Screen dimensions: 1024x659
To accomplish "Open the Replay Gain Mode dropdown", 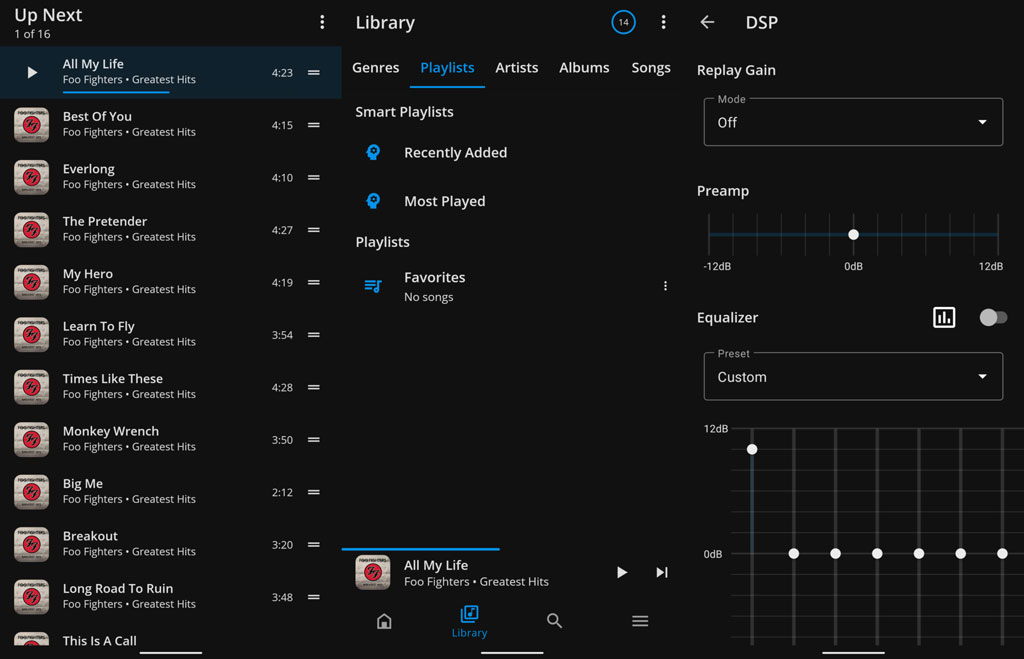I will click(853, 122).
